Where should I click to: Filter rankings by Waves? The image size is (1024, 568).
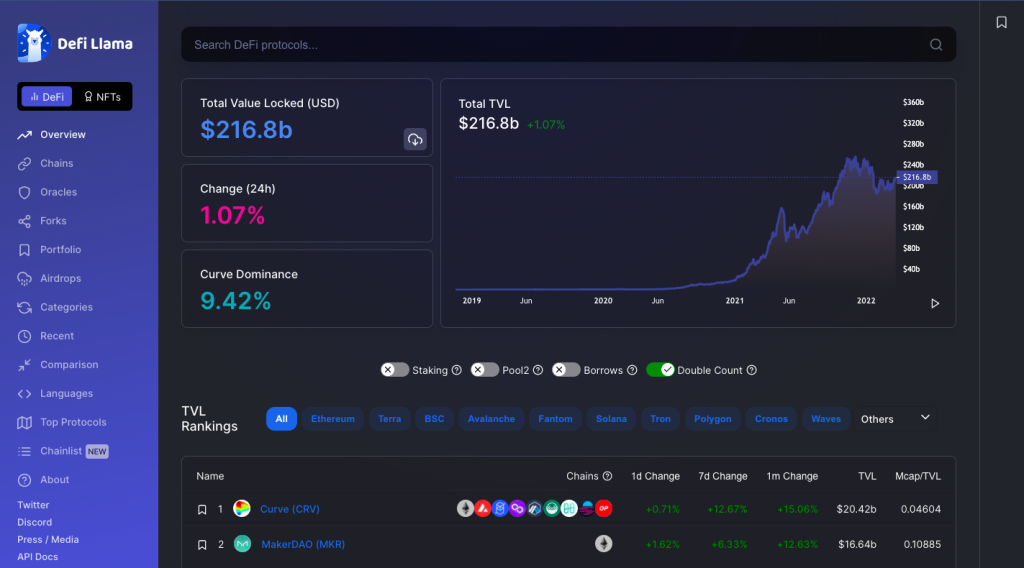(x=826, y=418)
